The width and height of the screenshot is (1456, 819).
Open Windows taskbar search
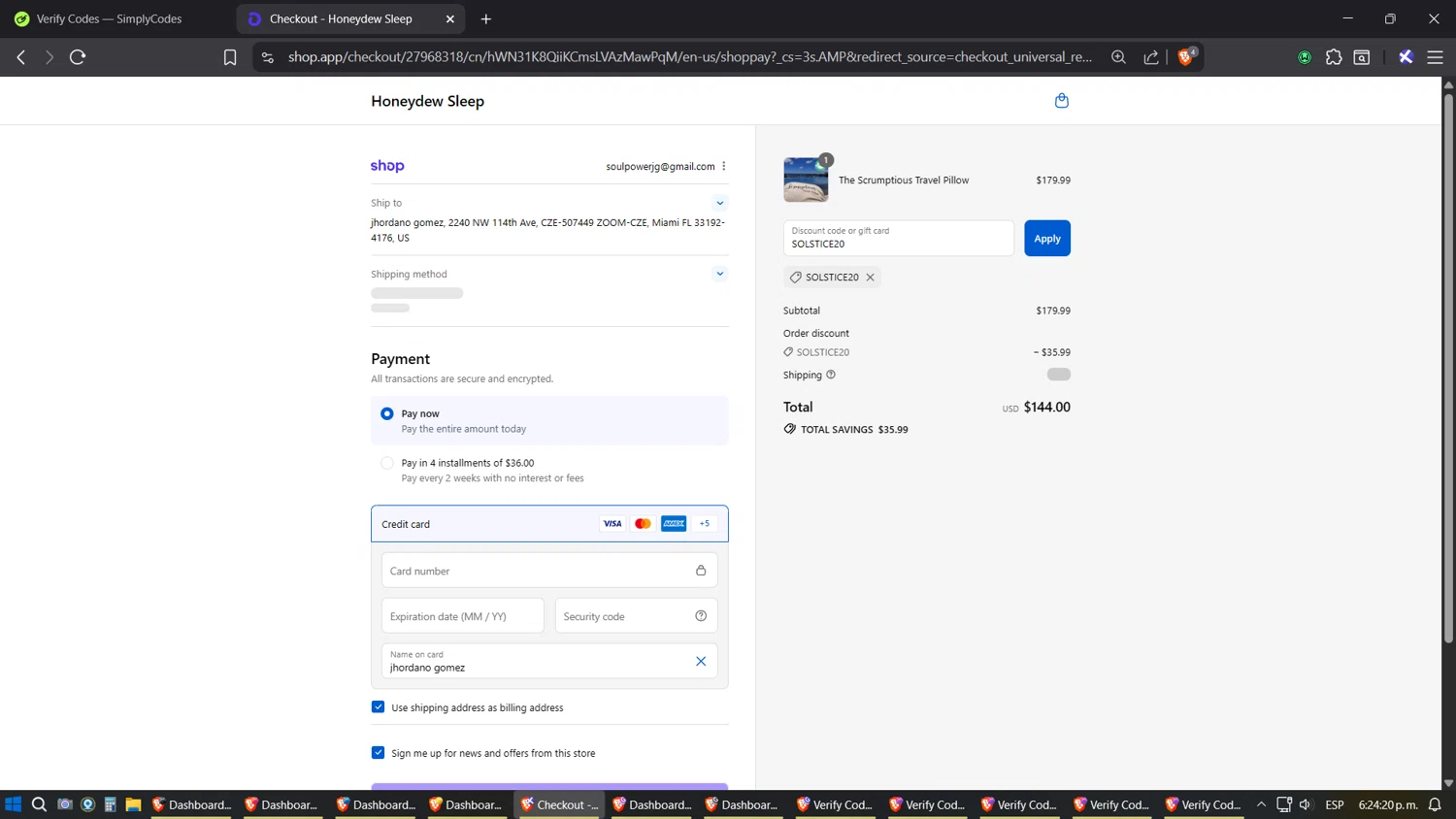(39, 804)
